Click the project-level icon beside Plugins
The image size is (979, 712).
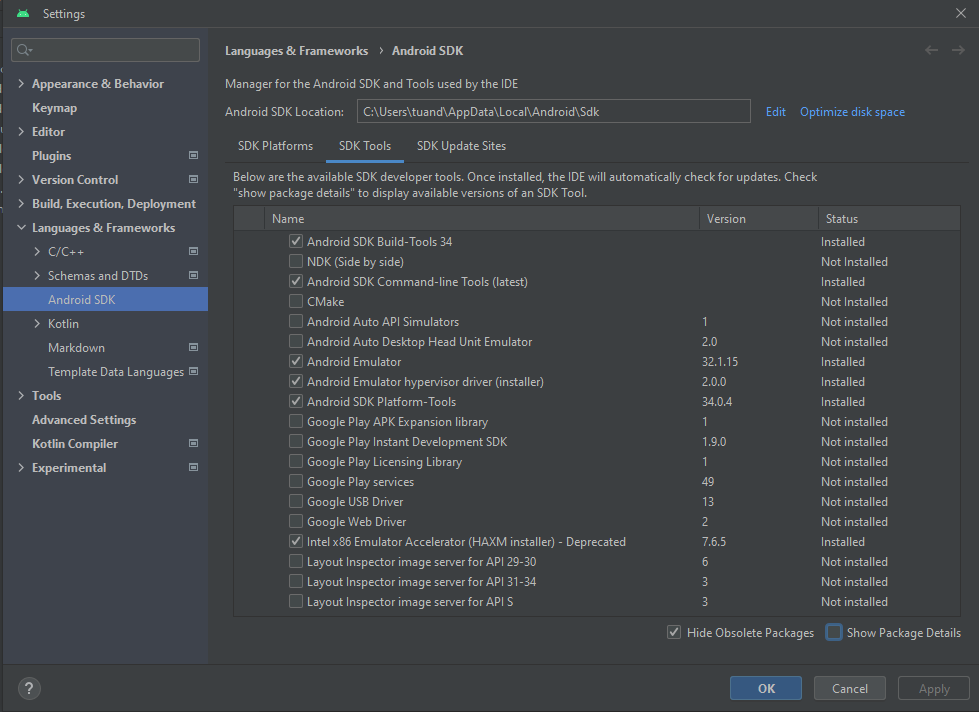pos(194,156)
